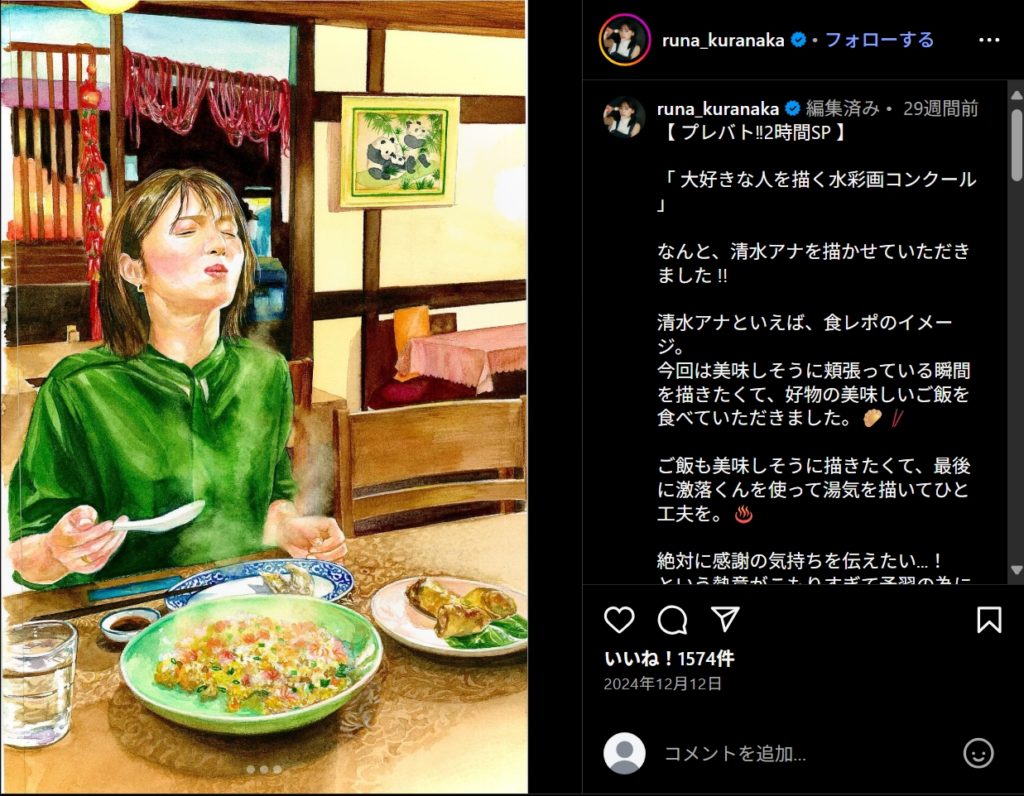
Task: Click the caption scrollbar thumb
Action: point(1016,145)
